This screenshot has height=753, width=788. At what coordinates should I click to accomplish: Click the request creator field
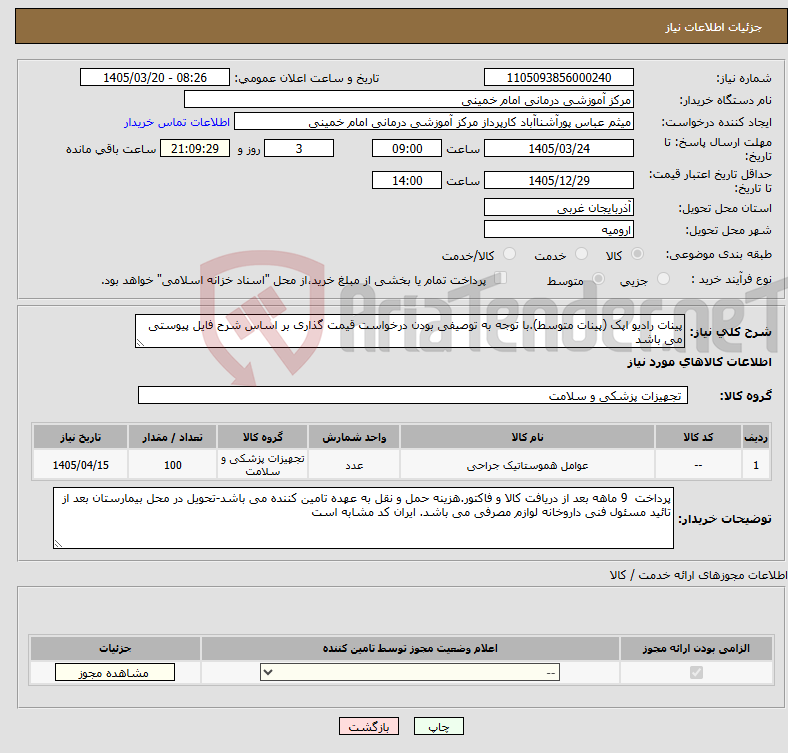click(x=434, y=122)
